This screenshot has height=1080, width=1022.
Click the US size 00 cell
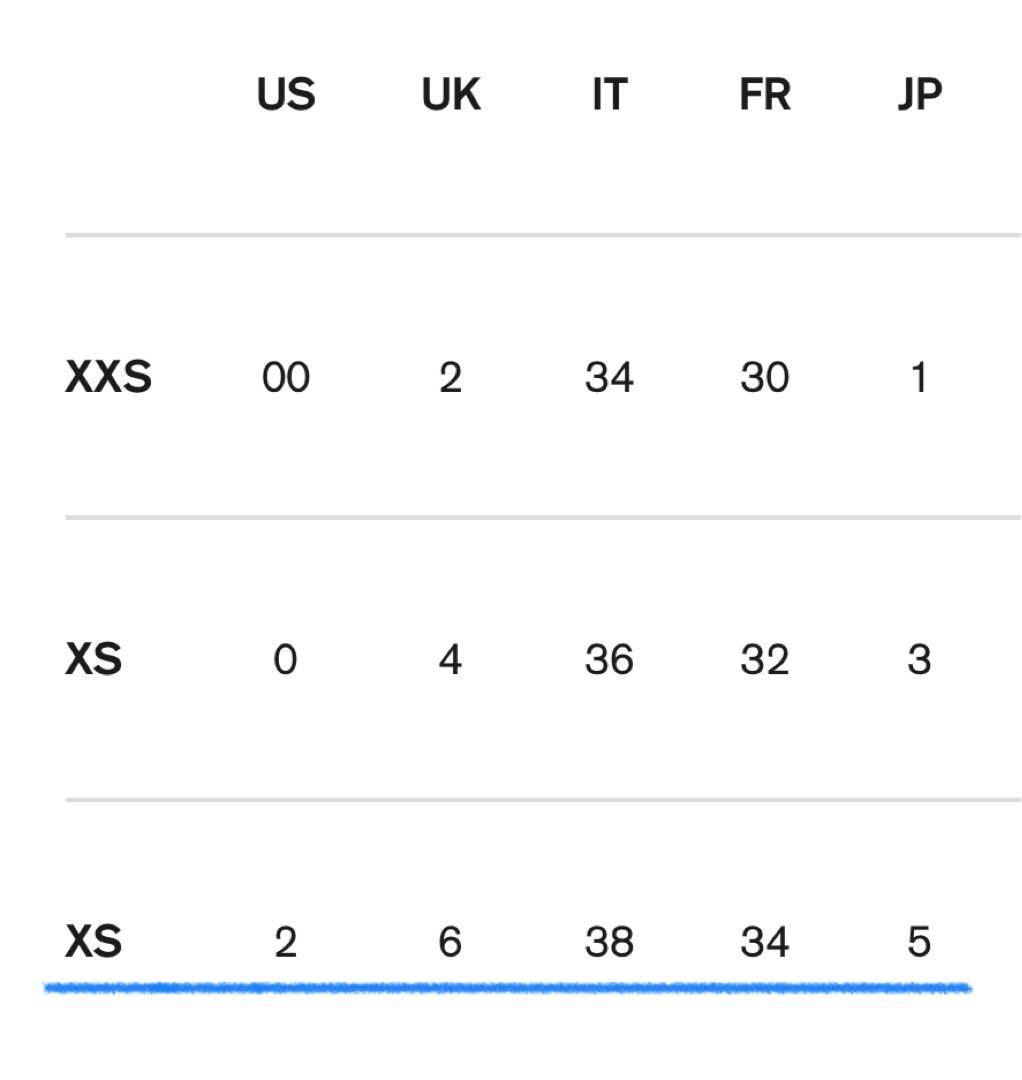(286, 377)
